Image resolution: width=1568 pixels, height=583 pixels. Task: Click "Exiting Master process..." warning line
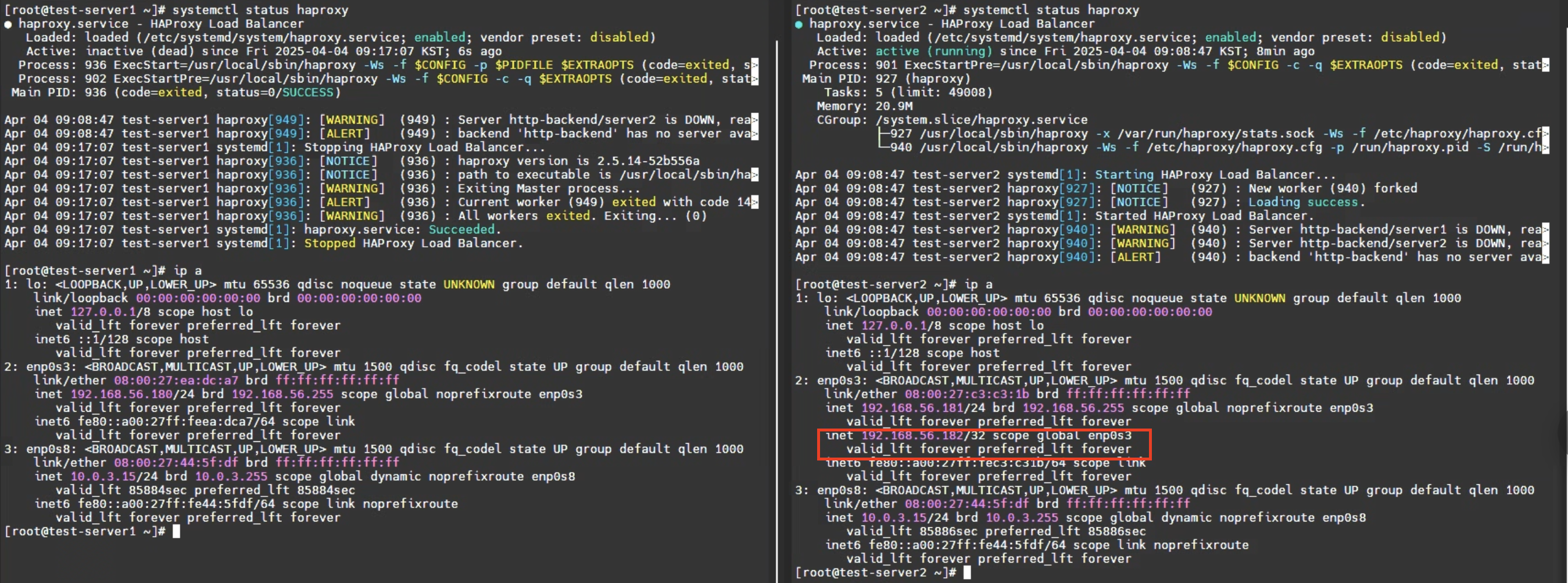[x=323, y=189]
